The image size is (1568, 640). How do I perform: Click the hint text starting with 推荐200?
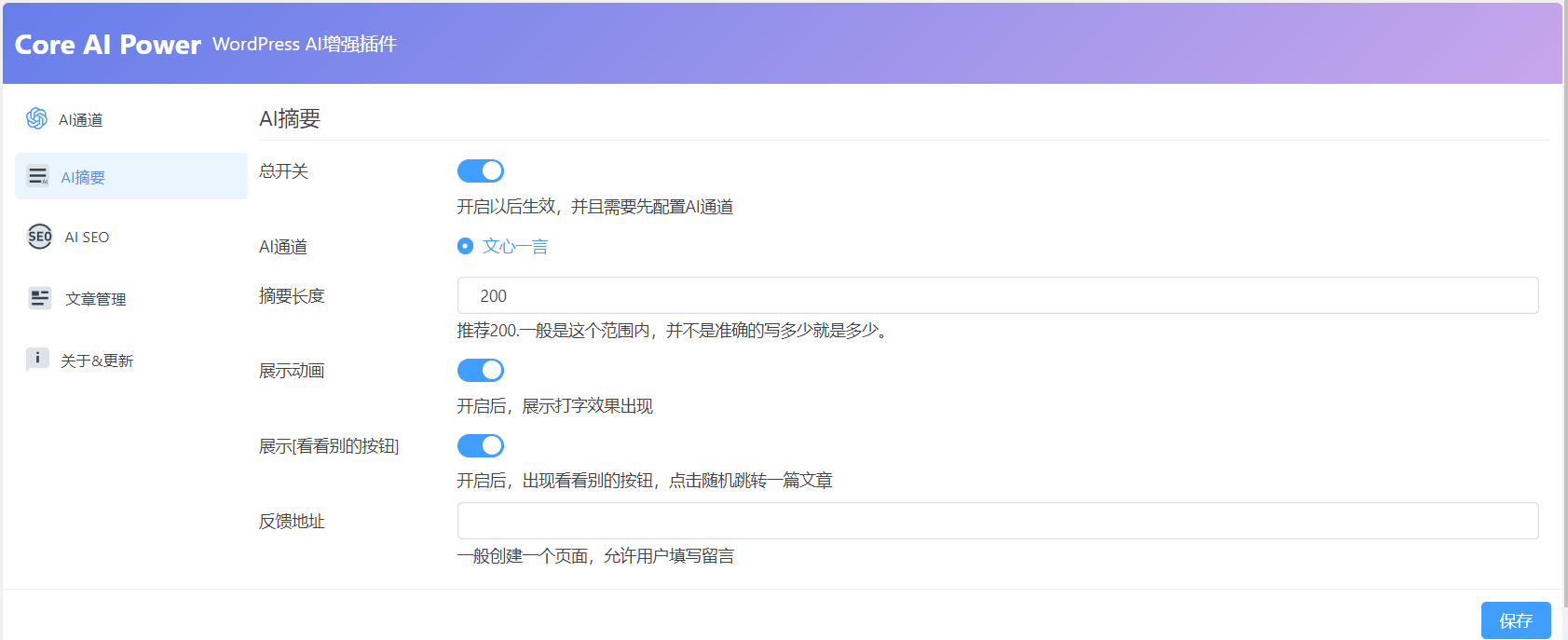point(674,331)
